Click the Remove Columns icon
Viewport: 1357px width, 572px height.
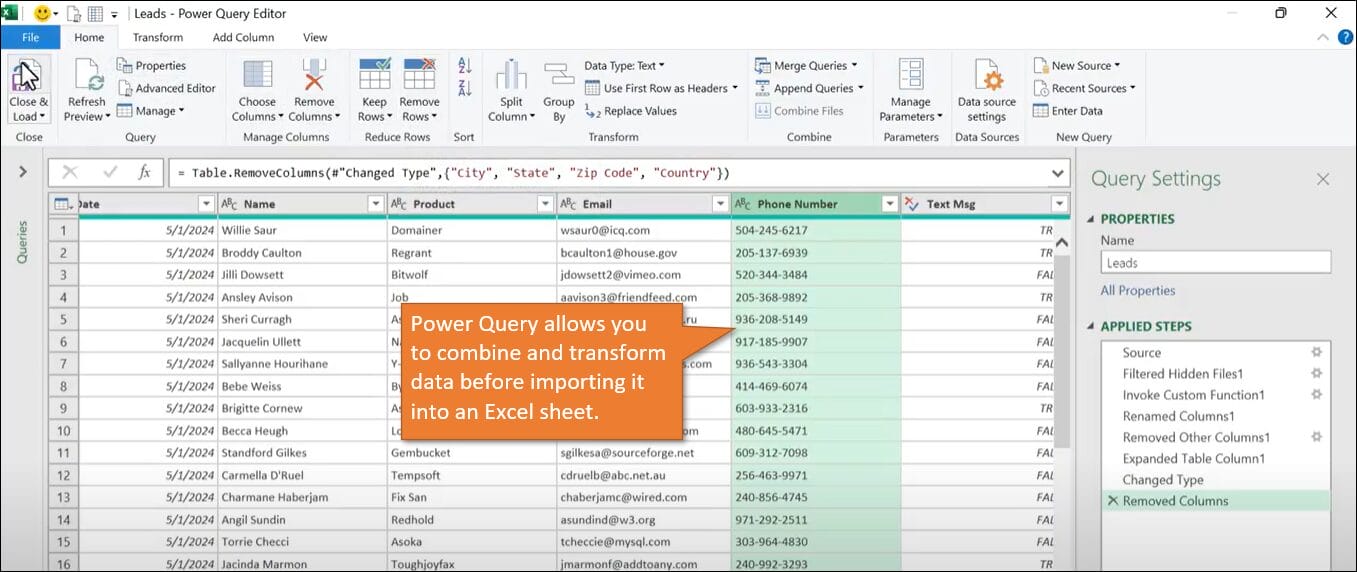314,78
